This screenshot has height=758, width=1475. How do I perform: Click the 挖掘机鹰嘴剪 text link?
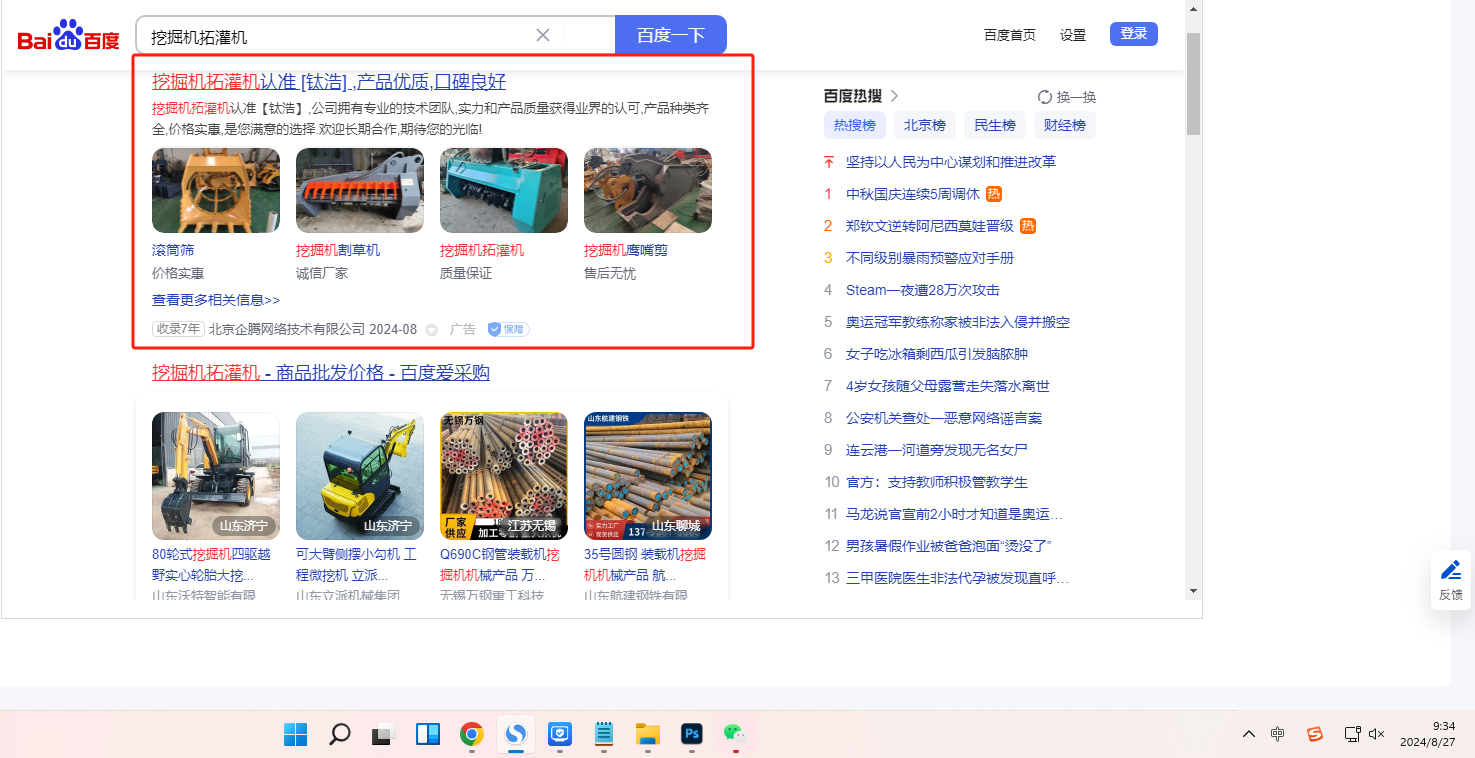626,250
